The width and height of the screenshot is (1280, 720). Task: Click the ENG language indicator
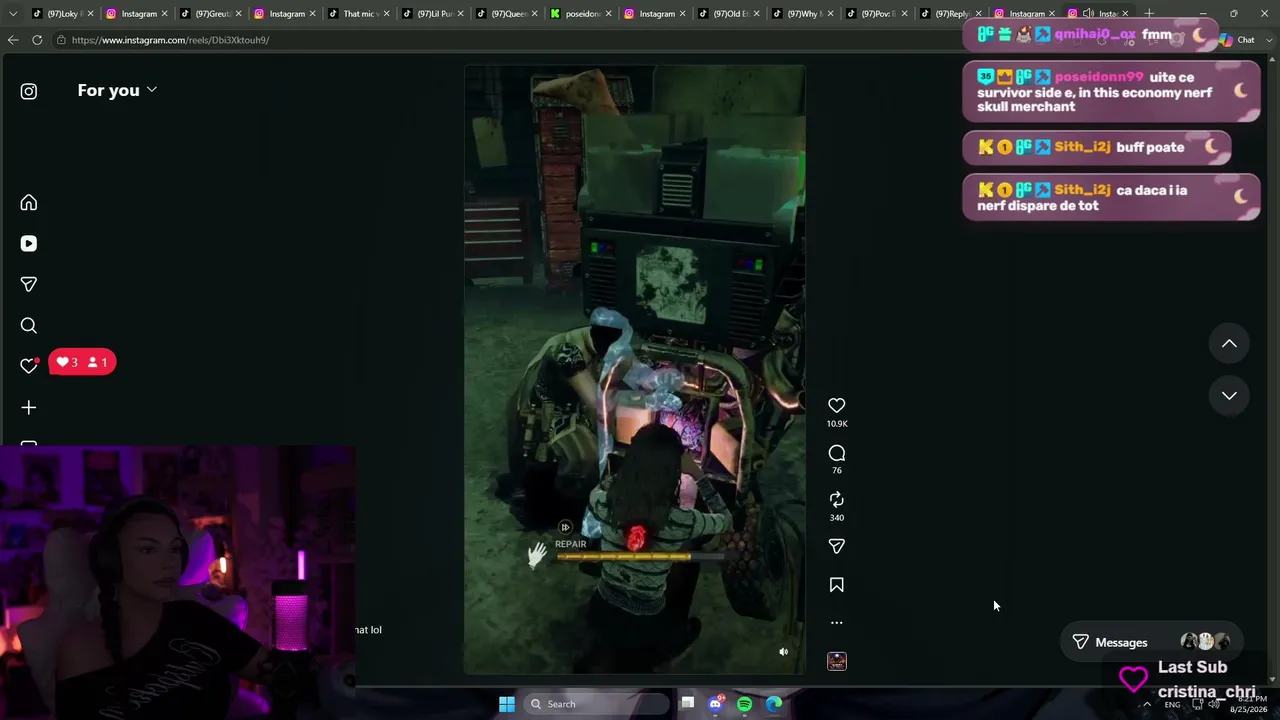coord(1172,705)
